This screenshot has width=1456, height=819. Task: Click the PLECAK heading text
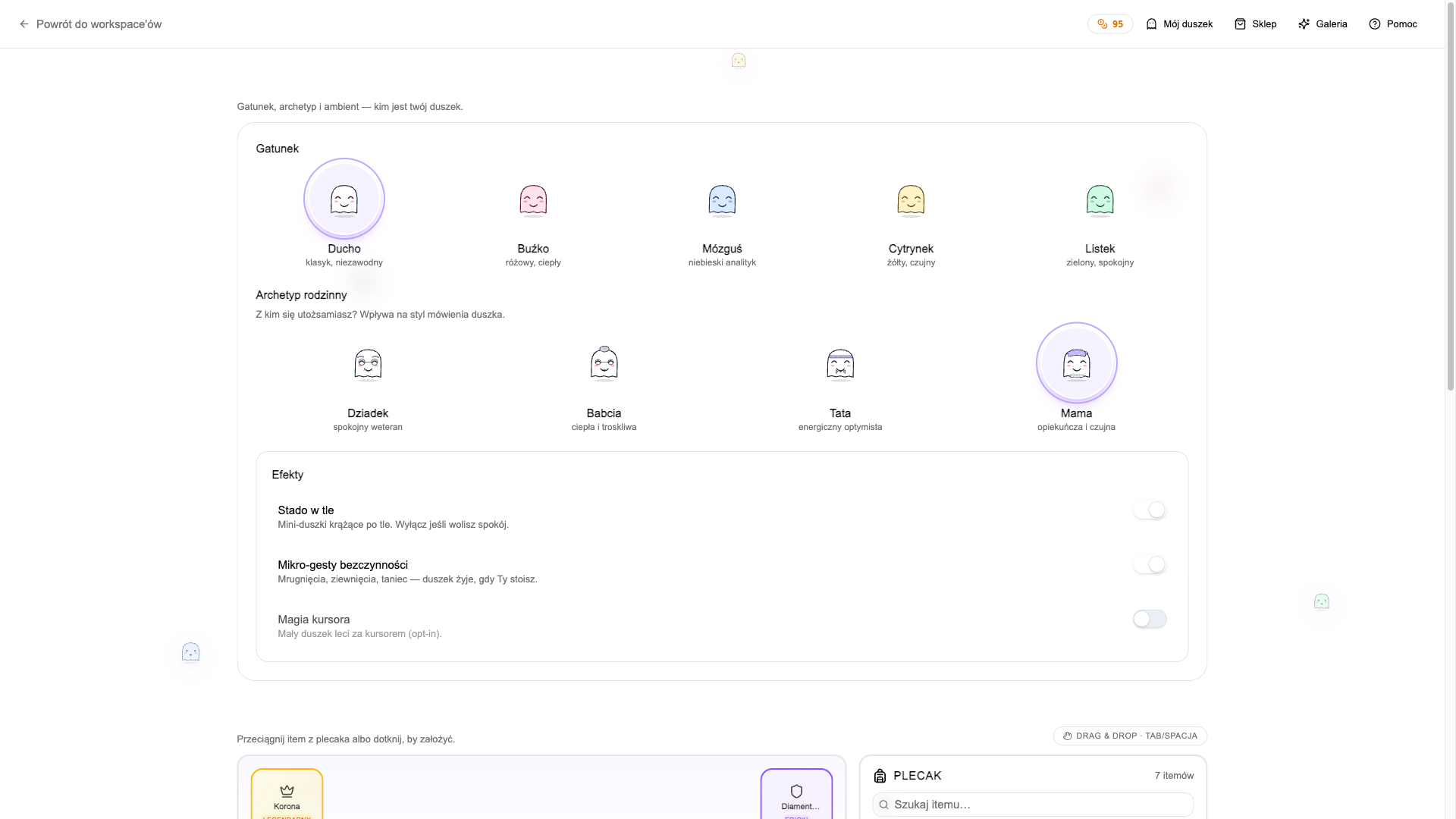coord(918,776)
